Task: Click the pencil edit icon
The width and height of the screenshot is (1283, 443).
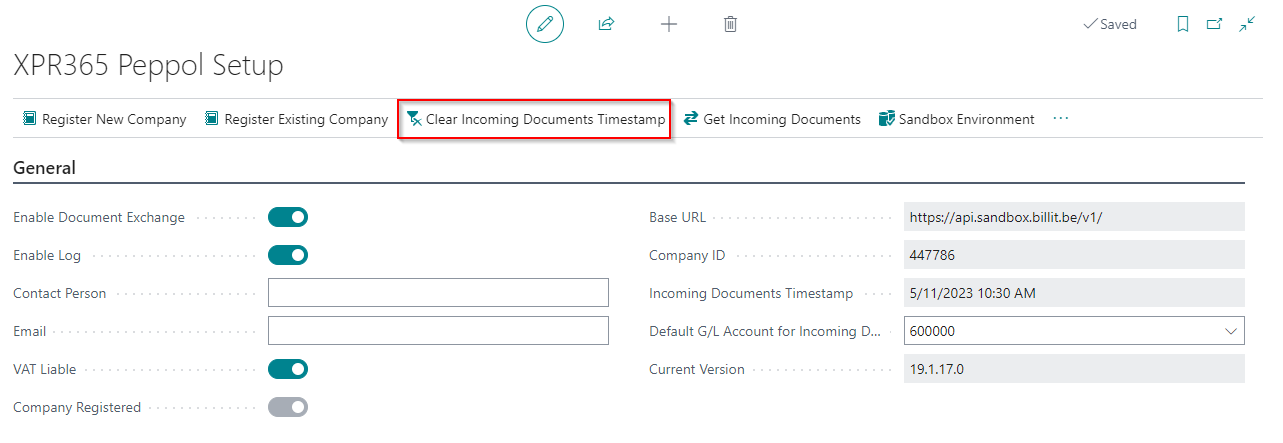Action: [545, 24]
